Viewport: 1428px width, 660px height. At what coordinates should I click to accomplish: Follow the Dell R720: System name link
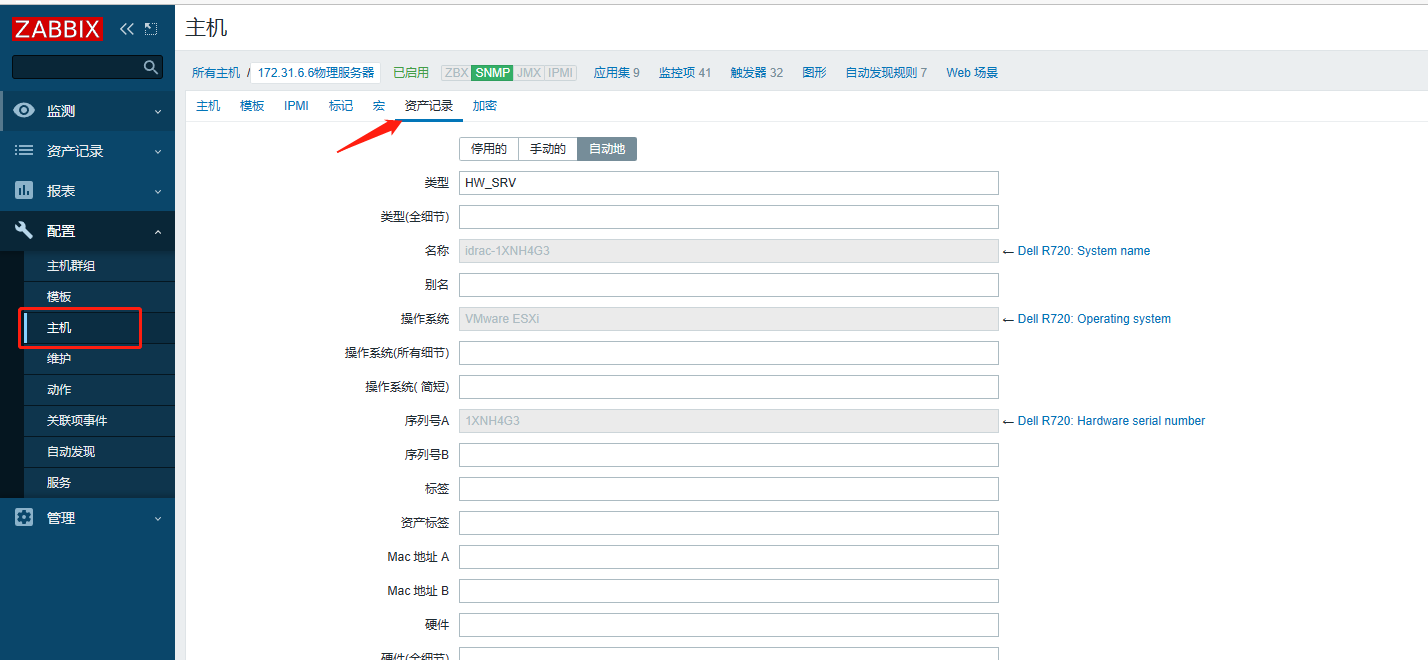(1083, 250)
